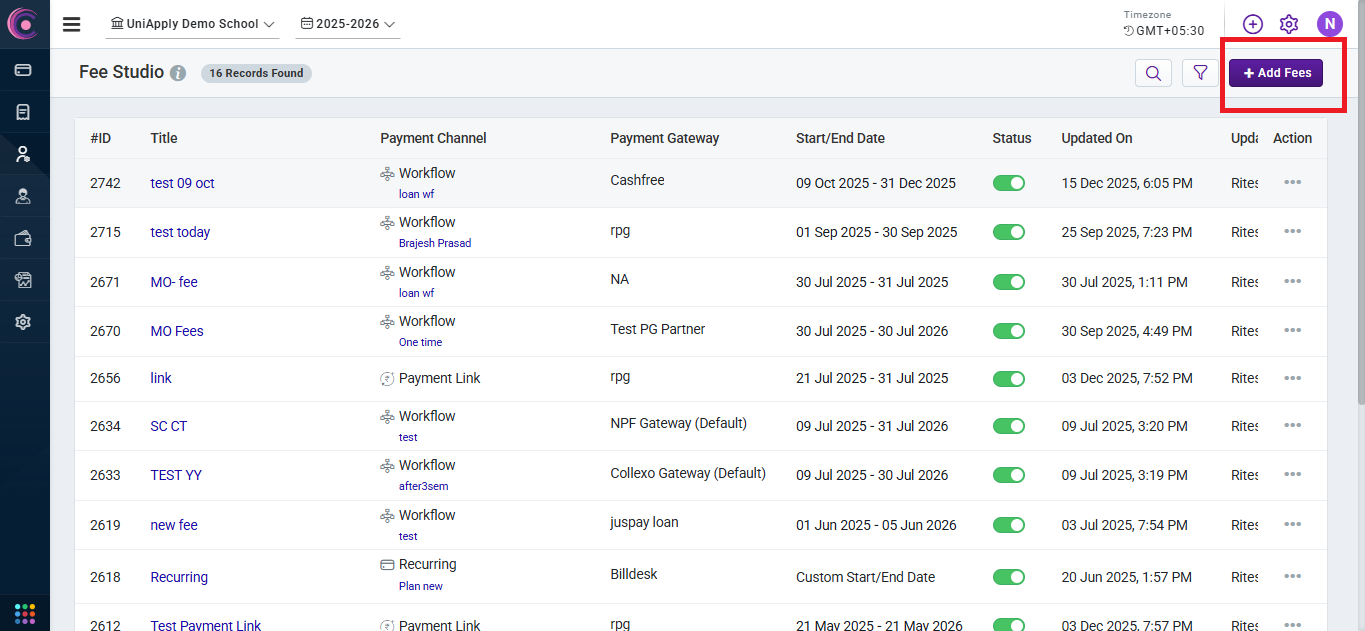Open sidebar settings cog menu item

[23, 322]
